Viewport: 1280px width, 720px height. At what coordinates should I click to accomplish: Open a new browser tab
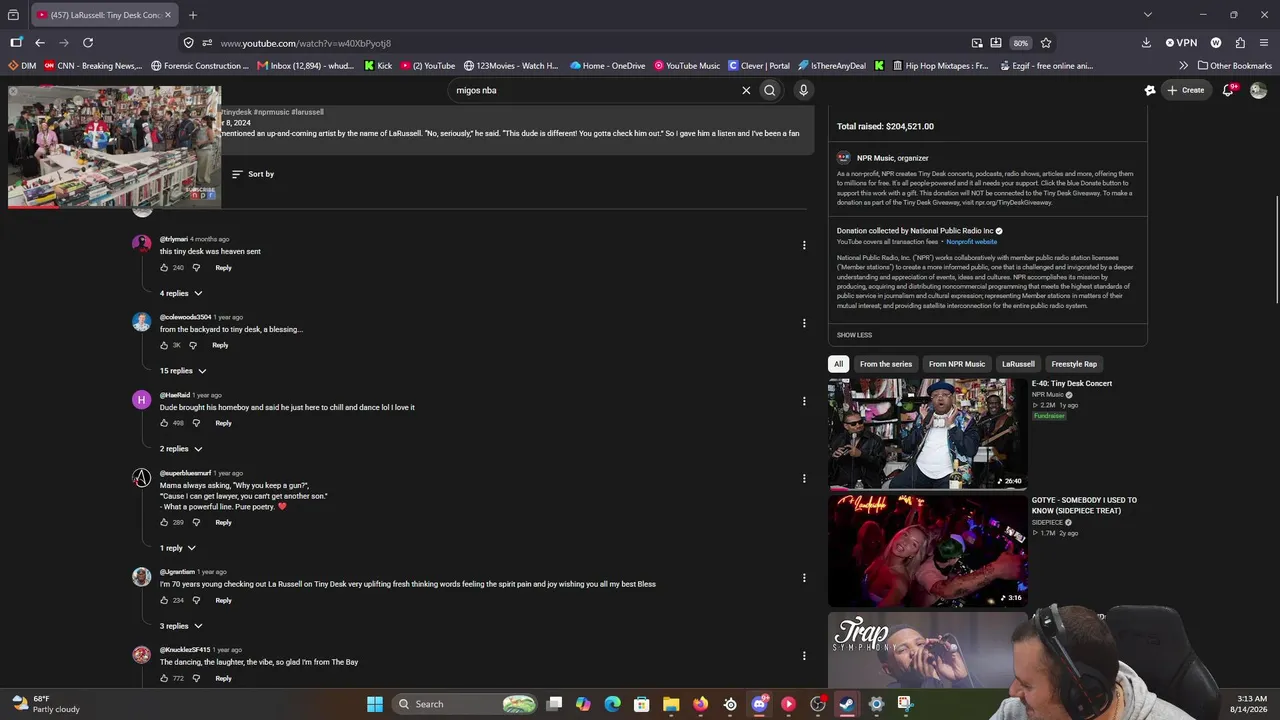[x=193, y=15]
